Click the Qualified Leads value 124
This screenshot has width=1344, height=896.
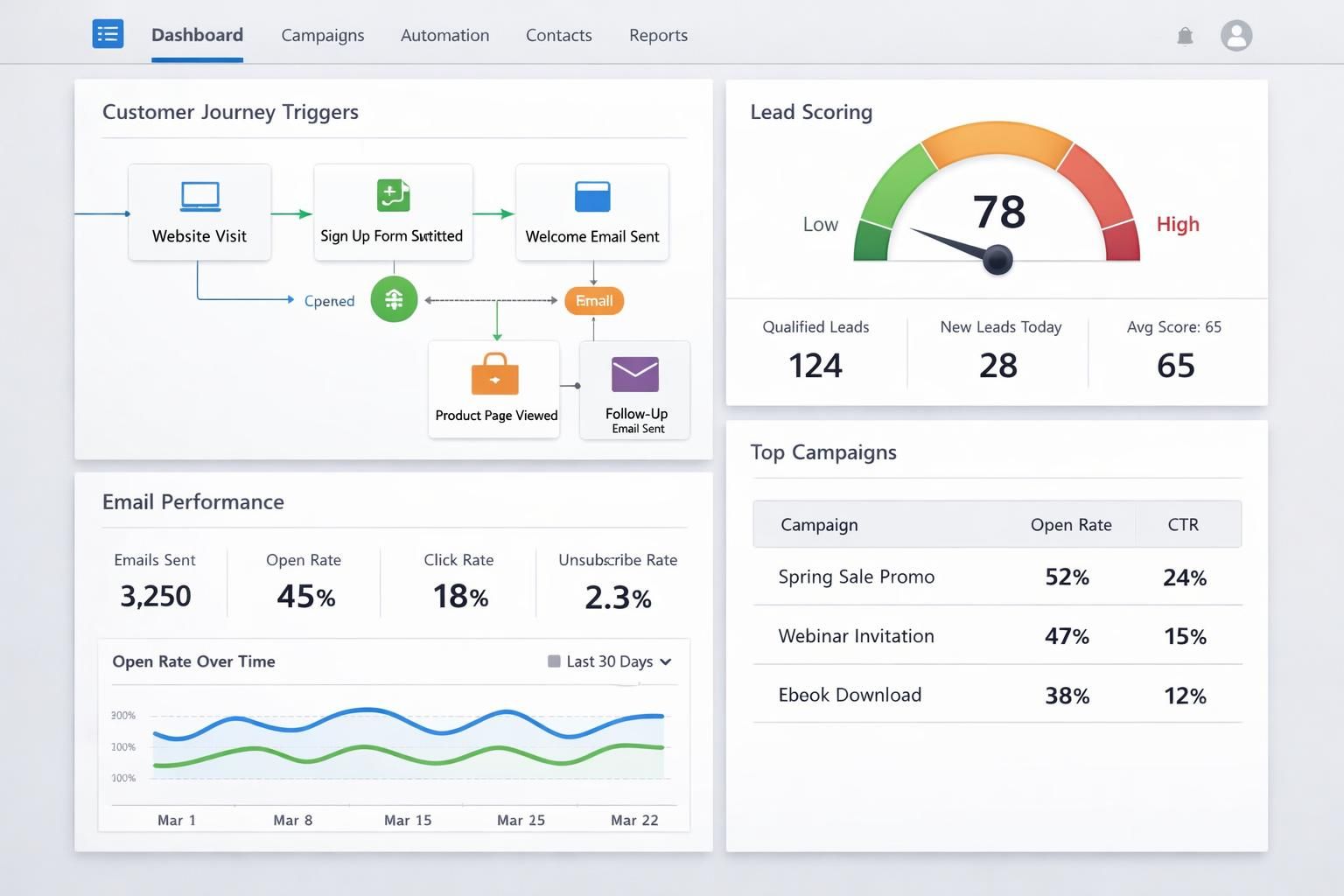click(815, 366)
